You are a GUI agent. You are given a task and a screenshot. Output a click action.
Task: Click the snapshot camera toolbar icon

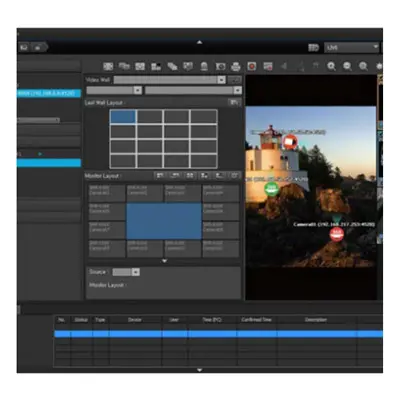[x=220, y=66]
